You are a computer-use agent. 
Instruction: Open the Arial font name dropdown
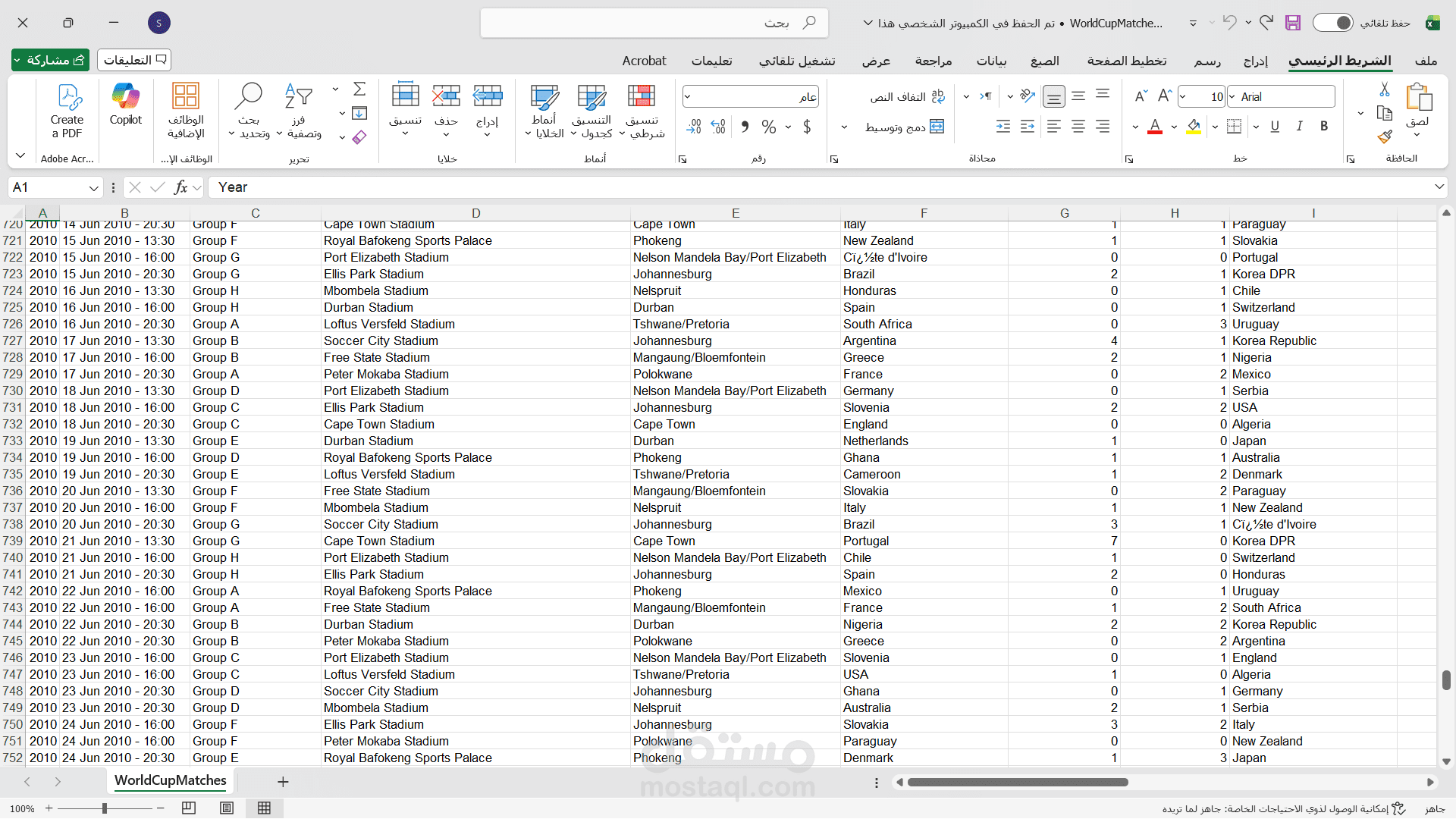[x=1233, y=96]
